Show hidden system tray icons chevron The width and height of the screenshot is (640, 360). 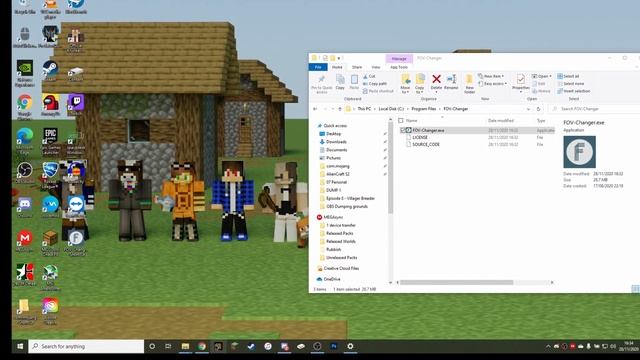[548, 347]
